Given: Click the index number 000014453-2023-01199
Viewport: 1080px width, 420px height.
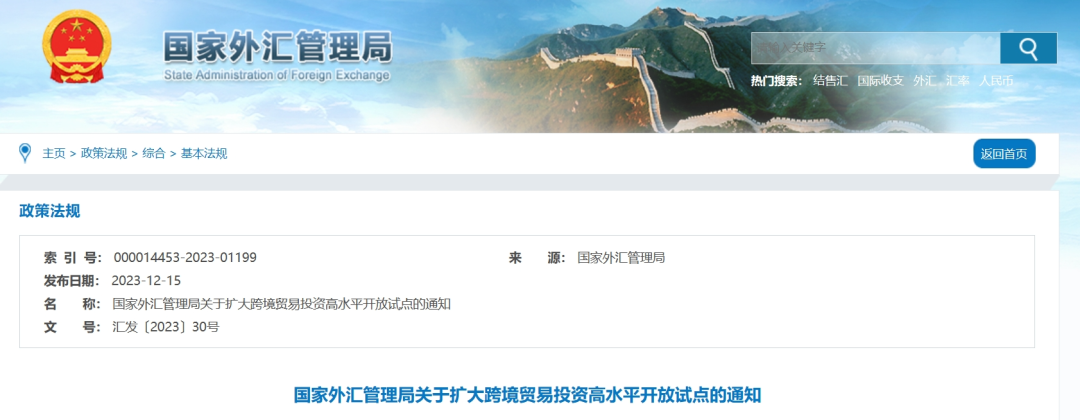Looking at the screenshot, I should (185, 258).
